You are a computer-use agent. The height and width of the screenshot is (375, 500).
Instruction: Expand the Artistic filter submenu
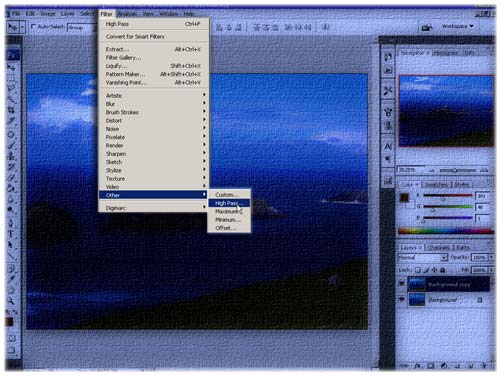tap(153, 95)
